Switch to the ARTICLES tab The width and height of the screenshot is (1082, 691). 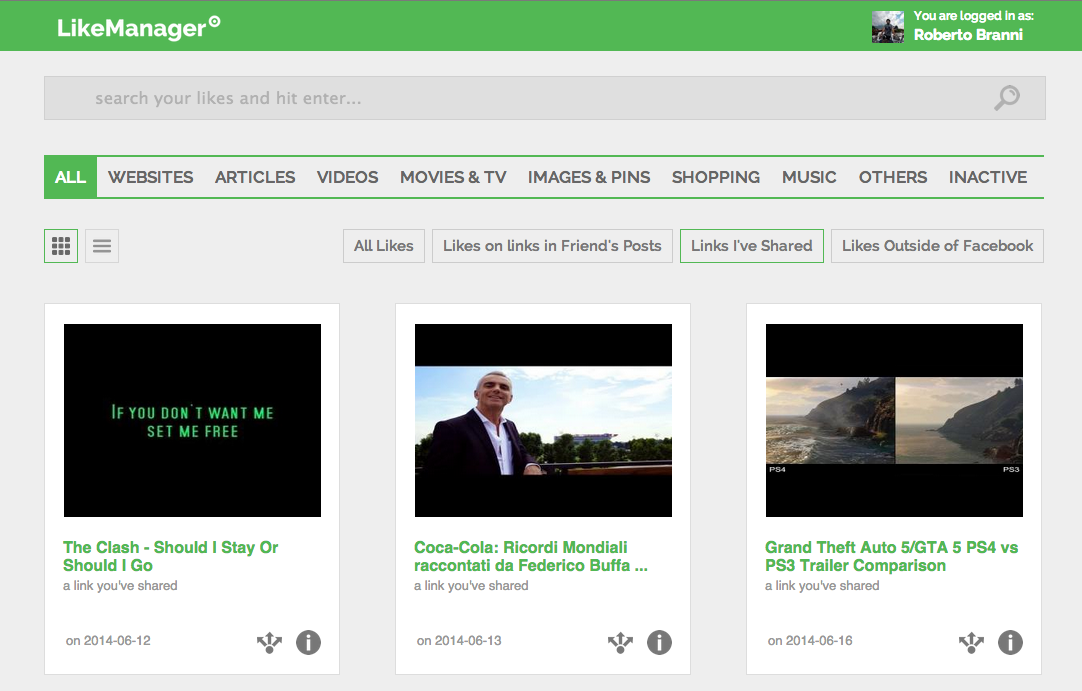[x=255, y=177]
